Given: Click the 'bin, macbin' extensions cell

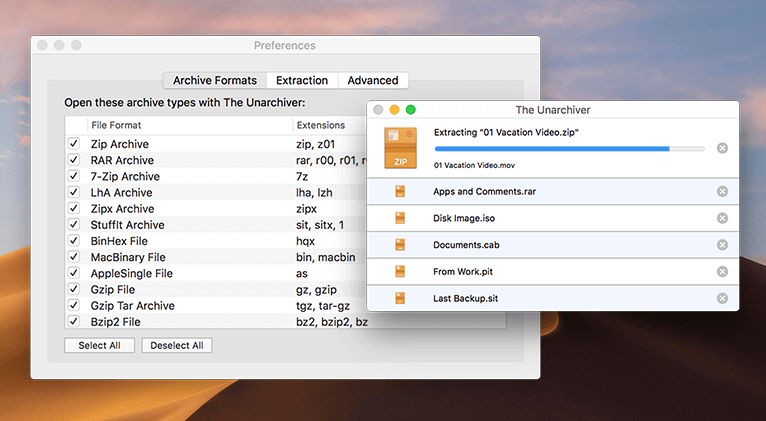Looking at the screenshot, I should pos(326,257).
